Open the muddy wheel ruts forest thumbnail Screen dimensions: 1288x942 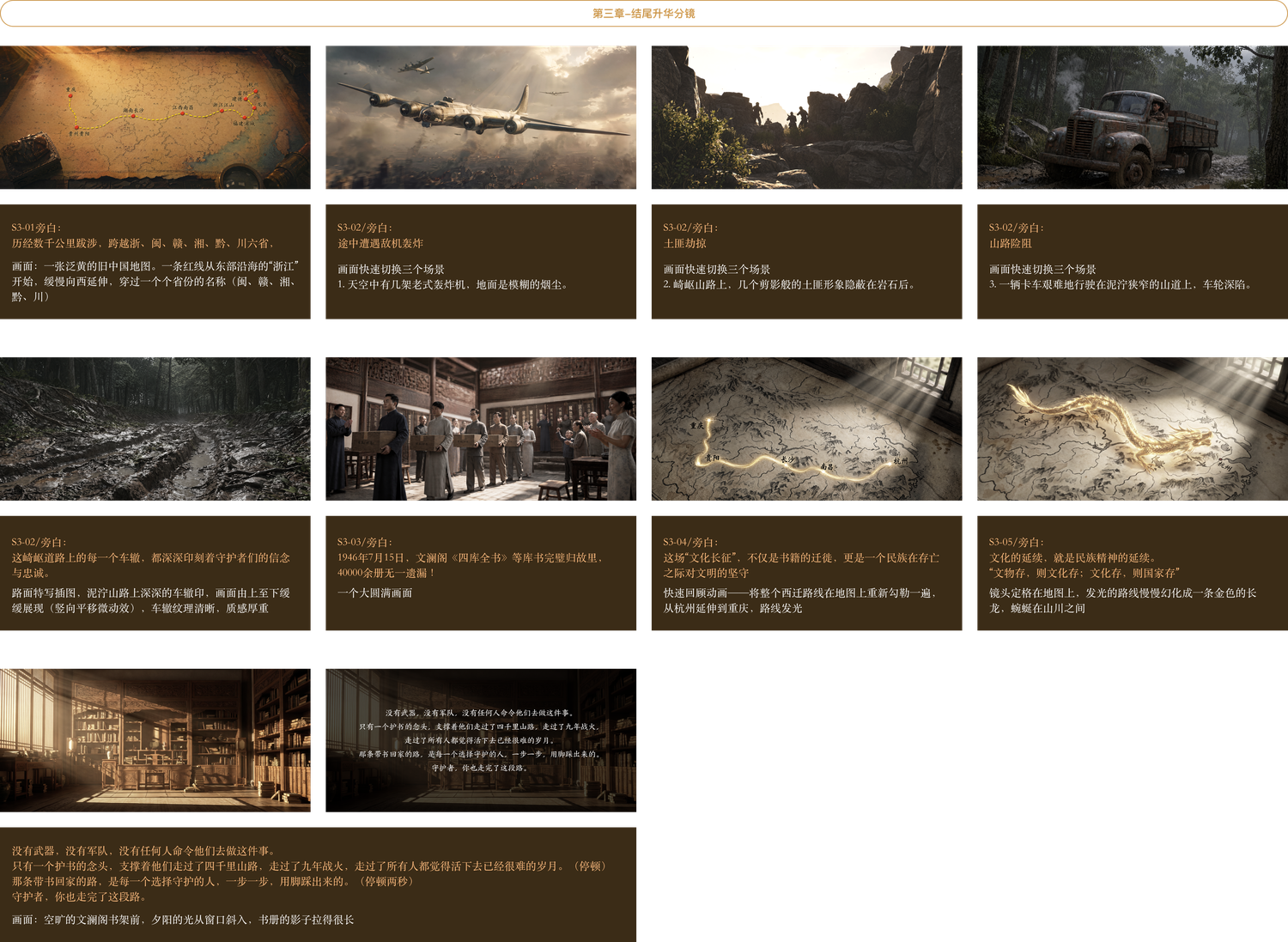155,429
